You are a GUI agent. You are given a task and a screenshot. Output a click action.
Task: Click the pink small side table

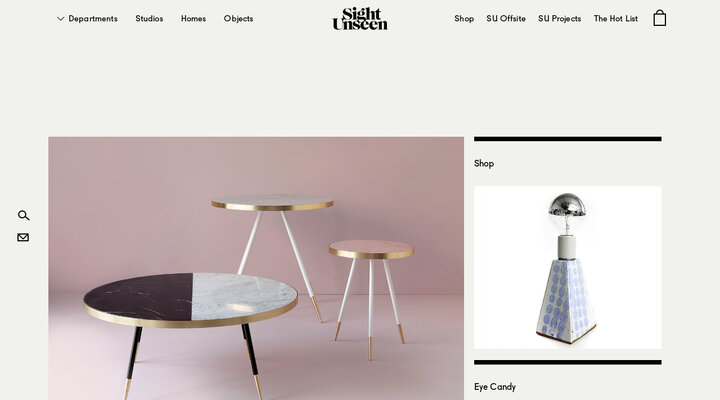click(x=371, y=299)
